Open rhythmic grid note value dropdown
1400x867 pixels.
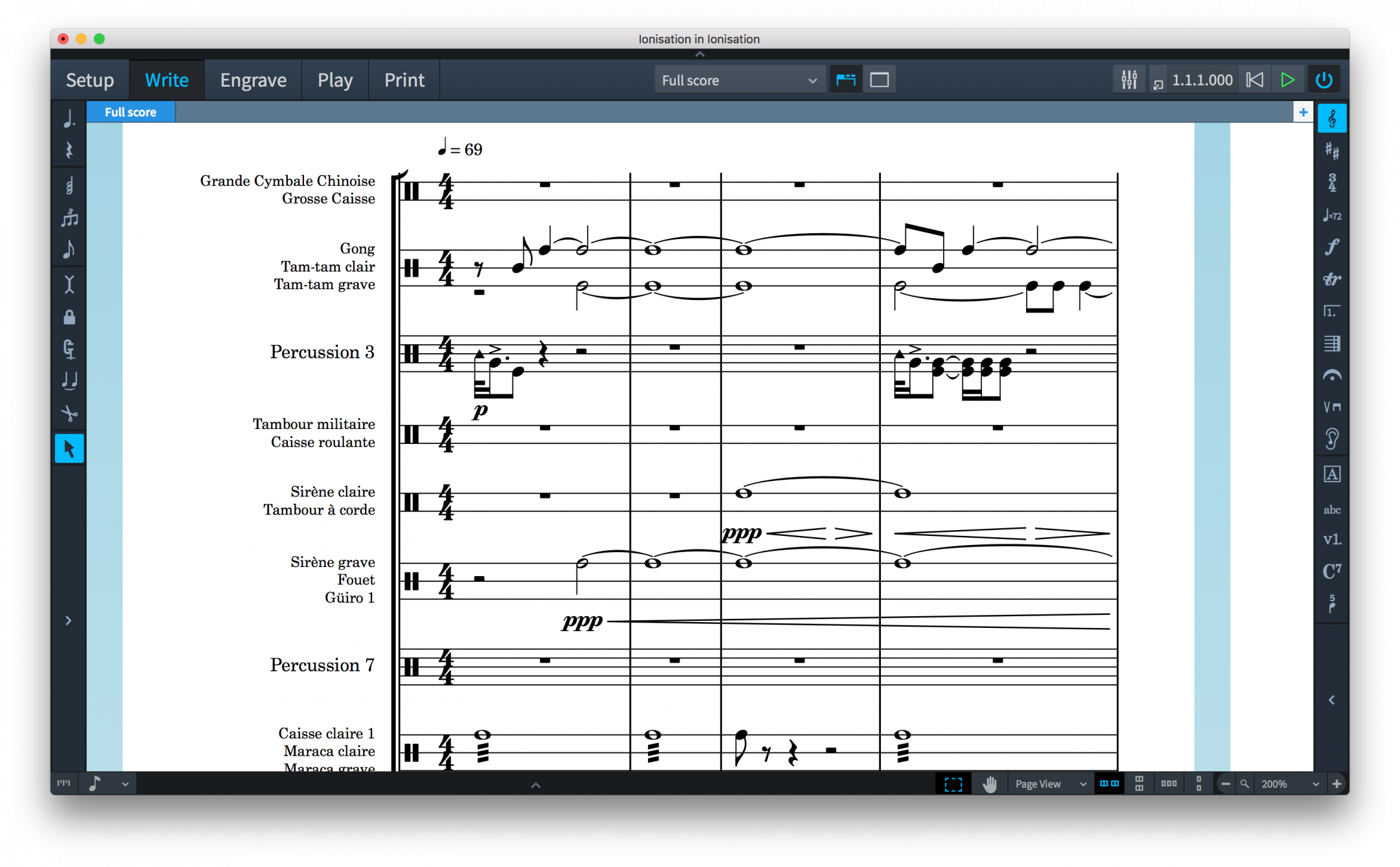pyautogui.click(x=109, y=783)
